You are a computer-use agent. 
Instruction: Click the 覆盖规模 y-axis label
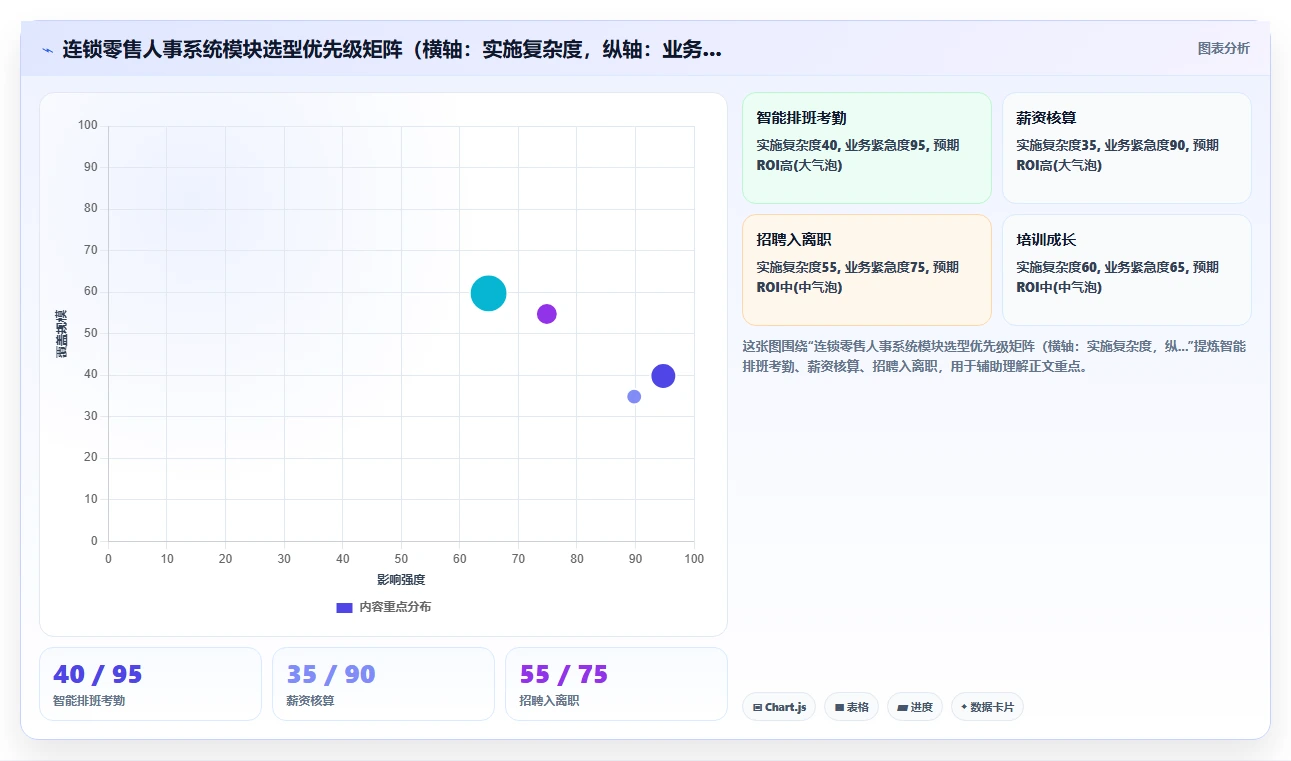point(62,334)
